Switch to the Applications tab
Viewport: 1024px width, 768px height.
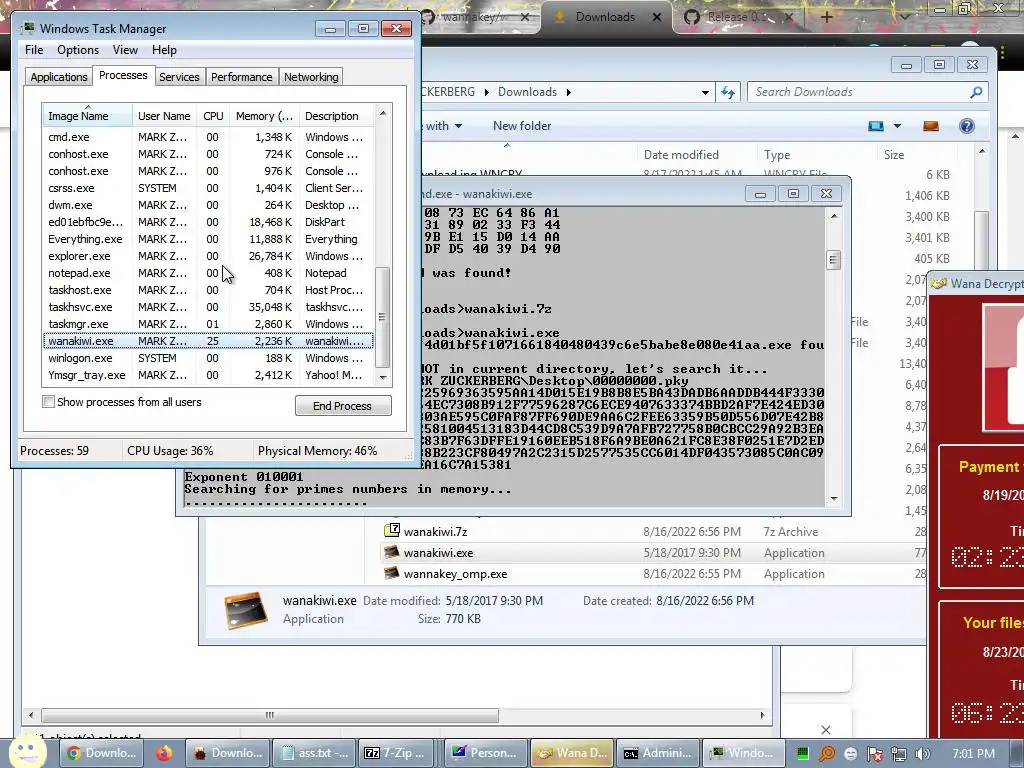coord(59,77)
